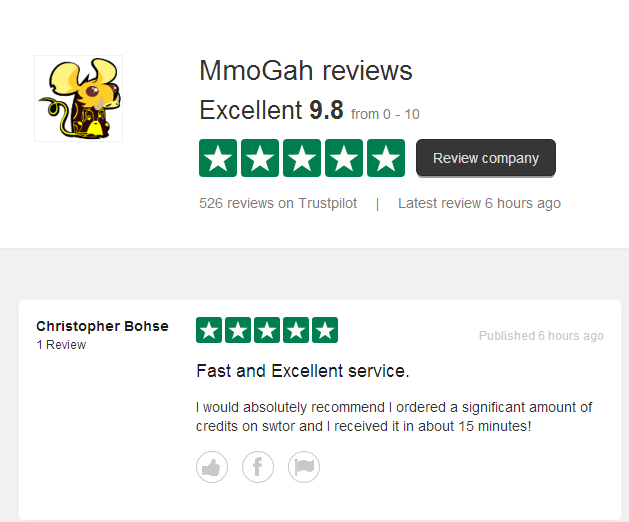Select the third star of company rating
This screenshot has height=522, width=629.
(302, 158)
